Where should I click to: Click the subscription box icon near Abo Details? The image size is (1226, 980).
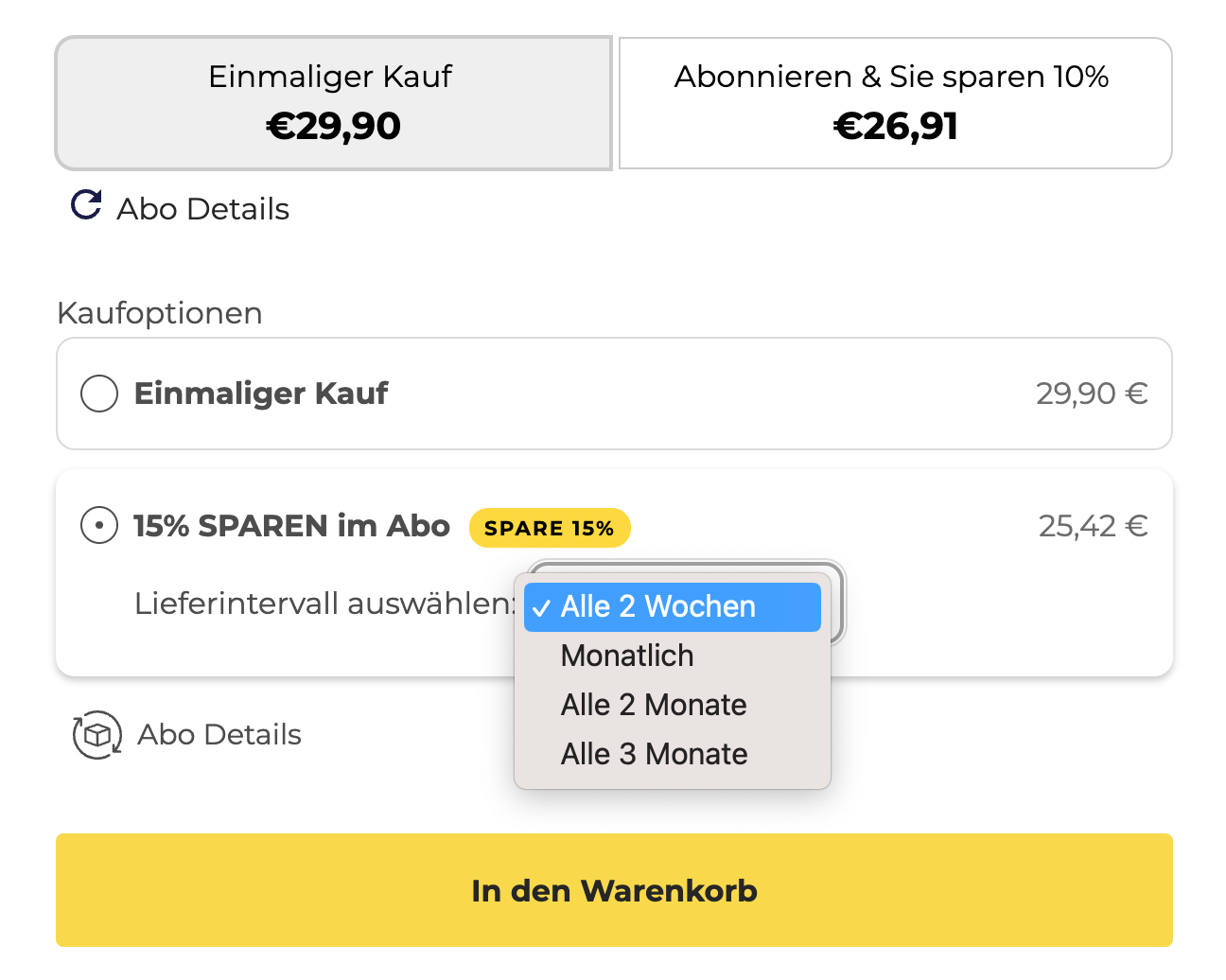point(97,735)
